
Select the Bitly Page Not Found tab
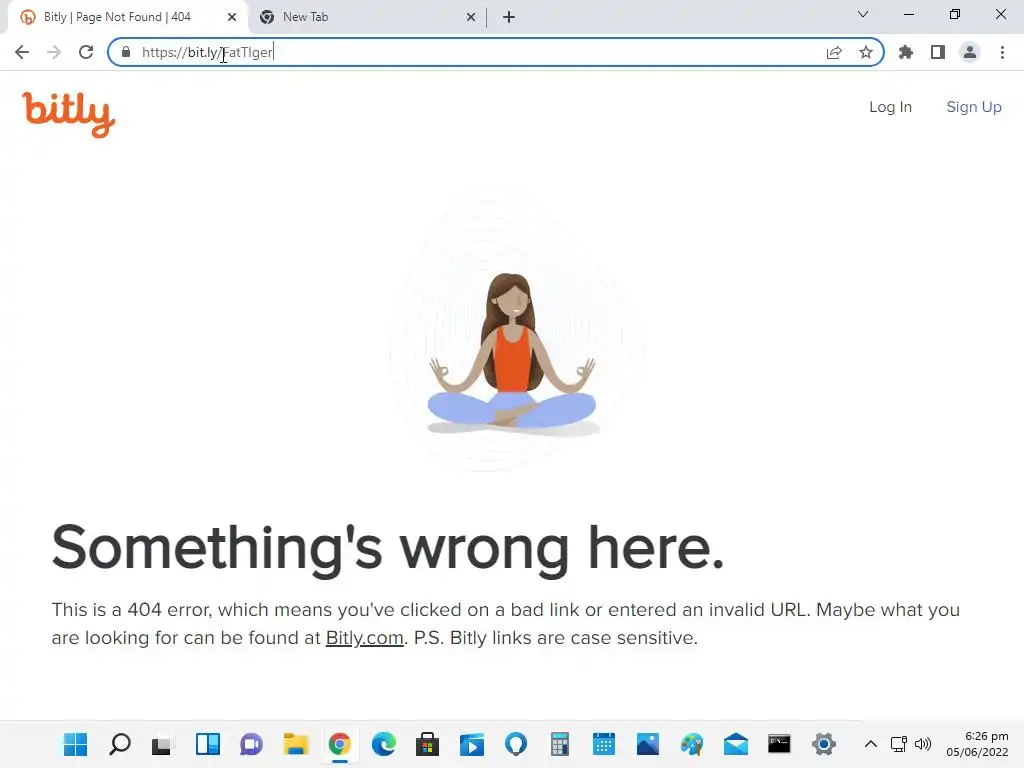(x=118, y=17)
